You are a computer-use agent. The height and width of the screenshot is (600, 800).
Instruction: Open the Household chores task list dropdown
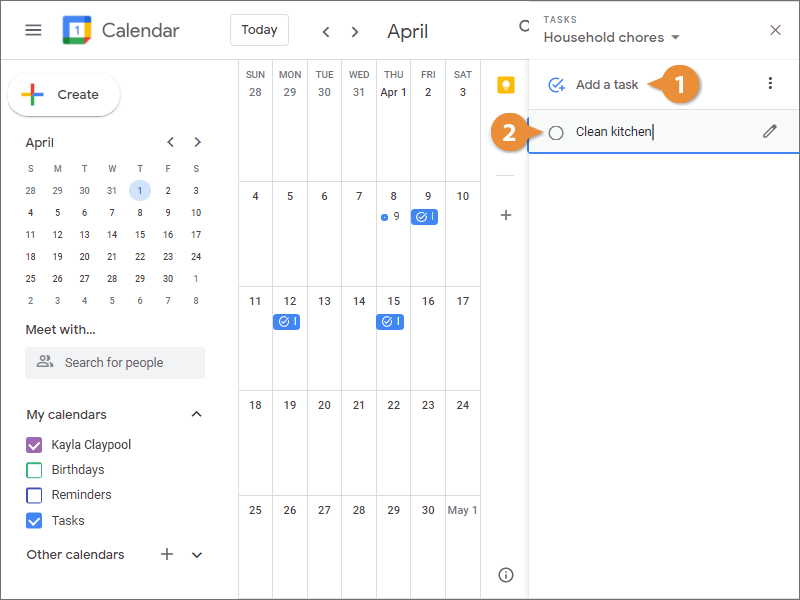click(612, 38)
